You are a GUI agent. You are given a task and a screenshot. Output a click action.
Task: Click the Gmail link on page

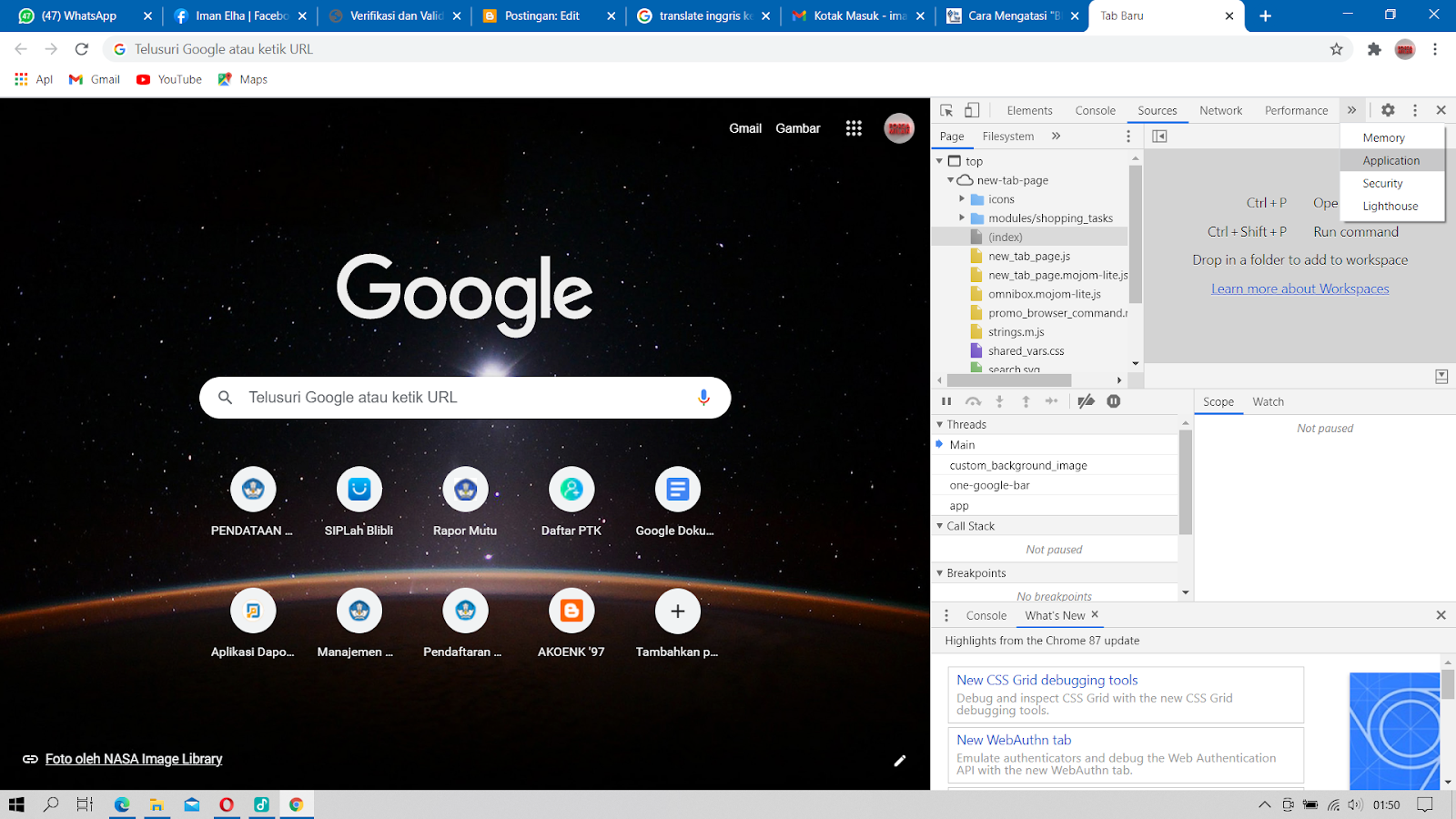(745, 128)
